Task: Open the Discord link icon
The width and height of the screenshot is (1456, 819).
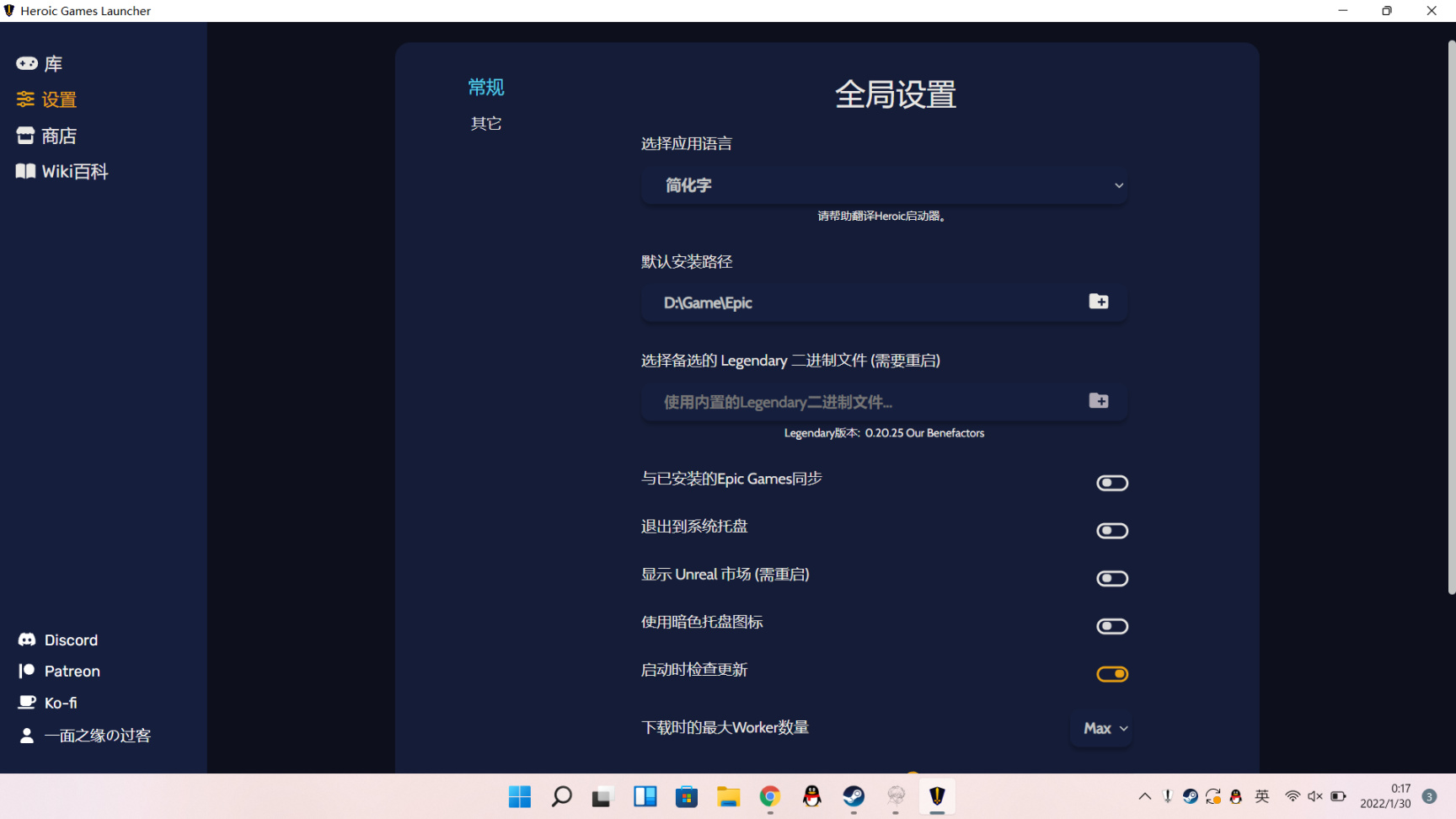Action: click(x=27, y=640)
